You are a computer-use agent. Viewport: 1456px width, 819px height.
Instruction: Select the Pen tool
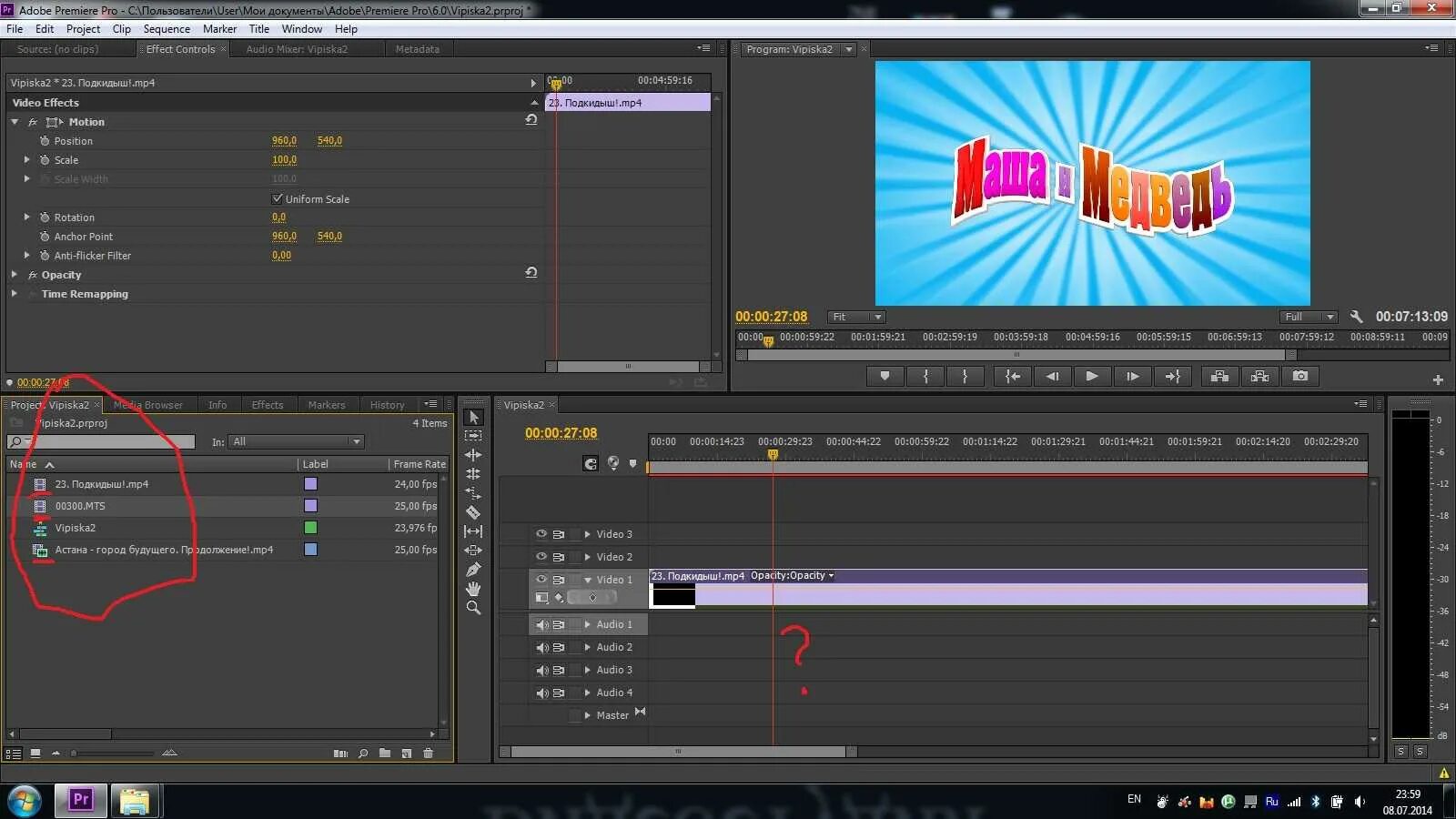coord(473,570)
